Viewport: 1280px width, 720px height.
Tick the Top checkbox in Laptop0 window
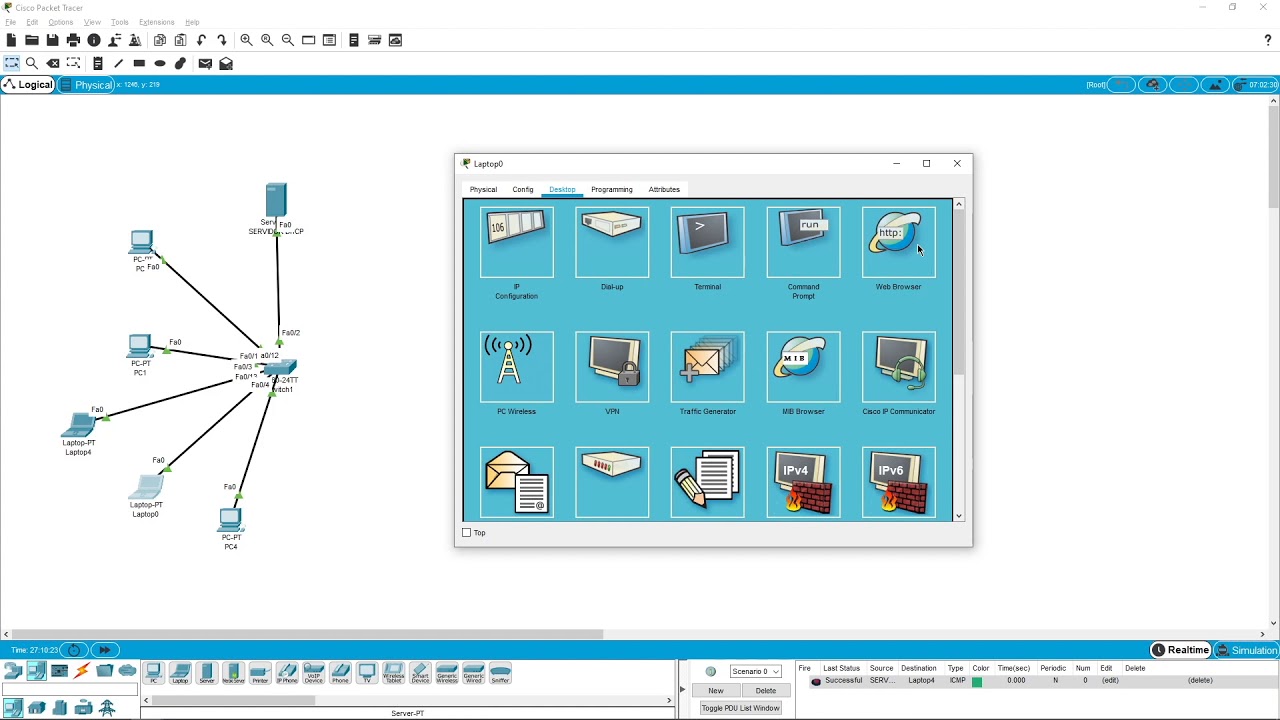click(x=466, y=533)
